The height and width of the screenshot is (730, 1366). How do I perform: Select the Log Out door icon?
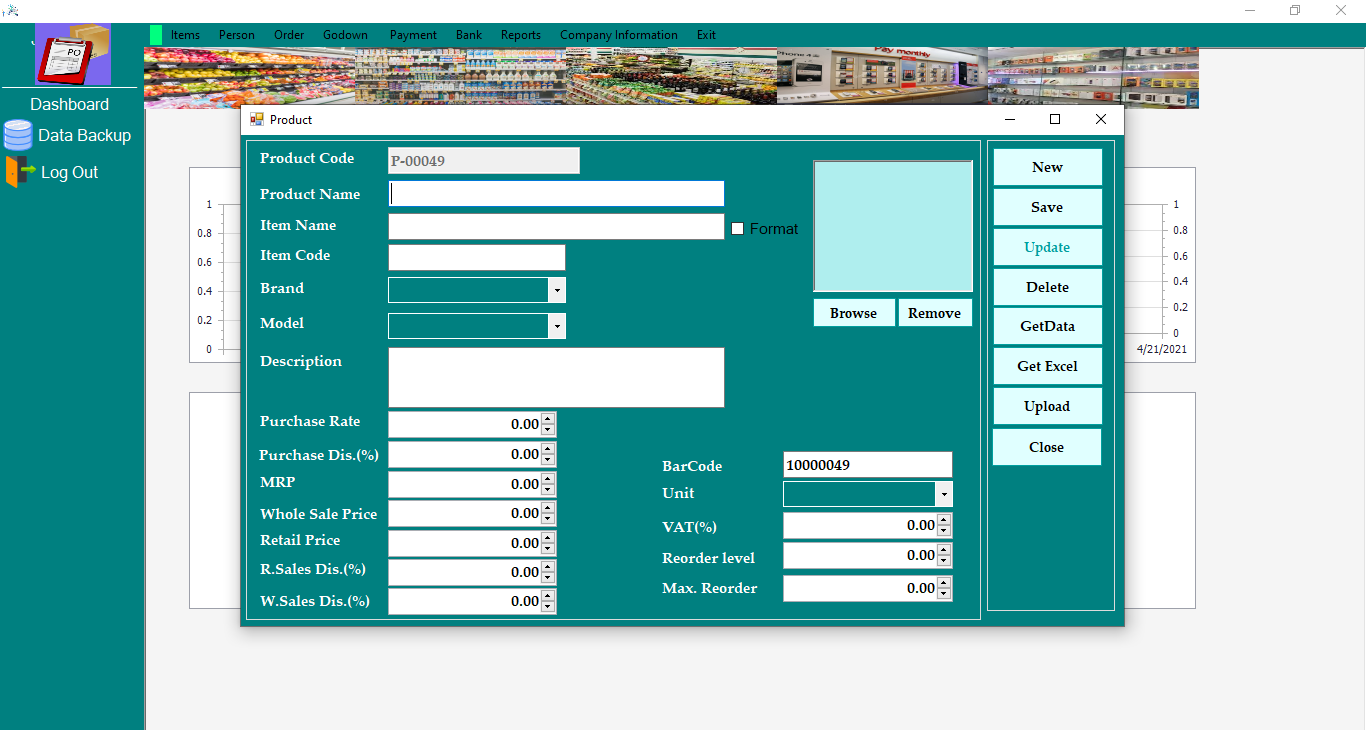click(x=16, y=171)
